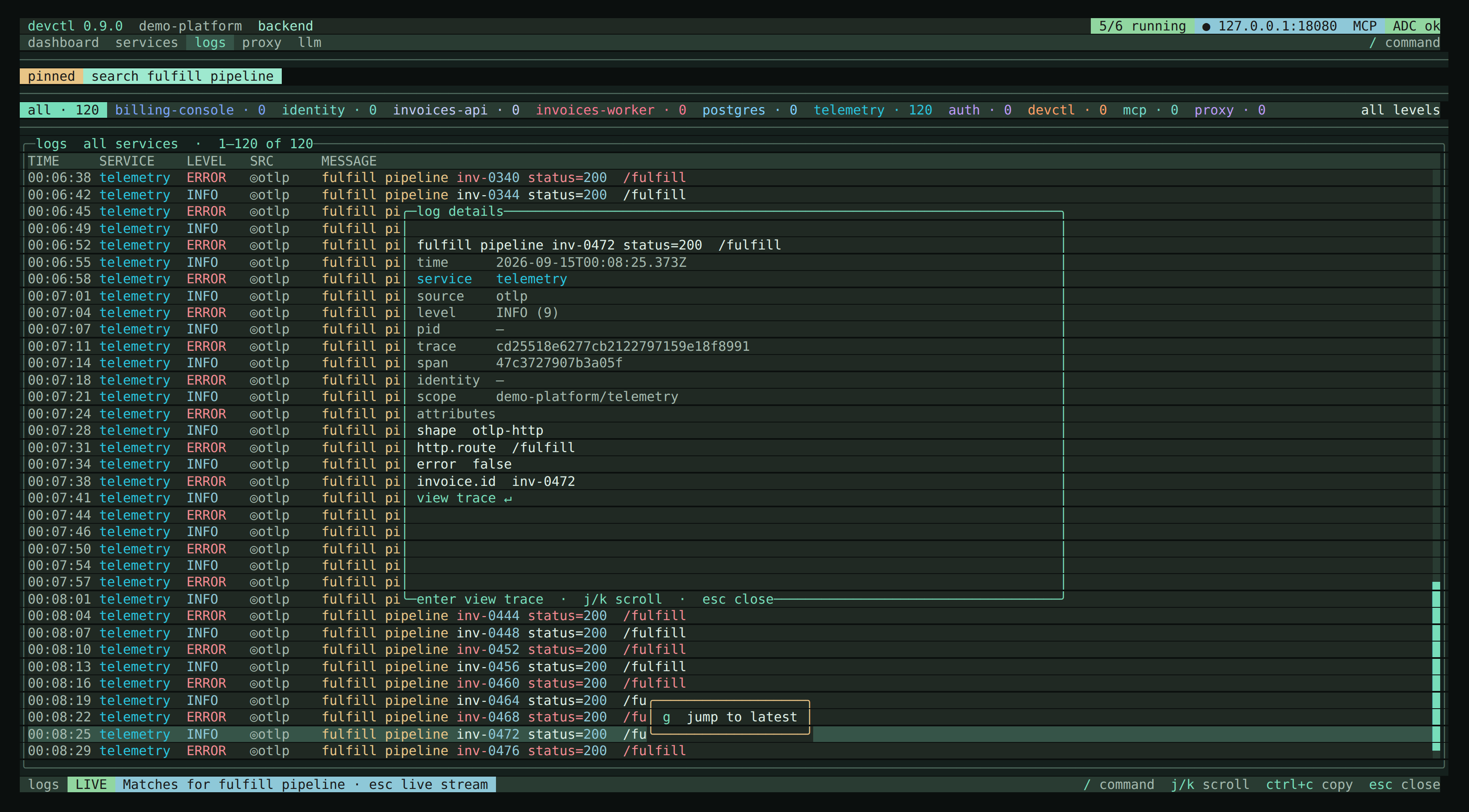Click ctrl+c copy in bottom bar
This screenshot has width=1469, height=812.
[x=1309, y=785]
